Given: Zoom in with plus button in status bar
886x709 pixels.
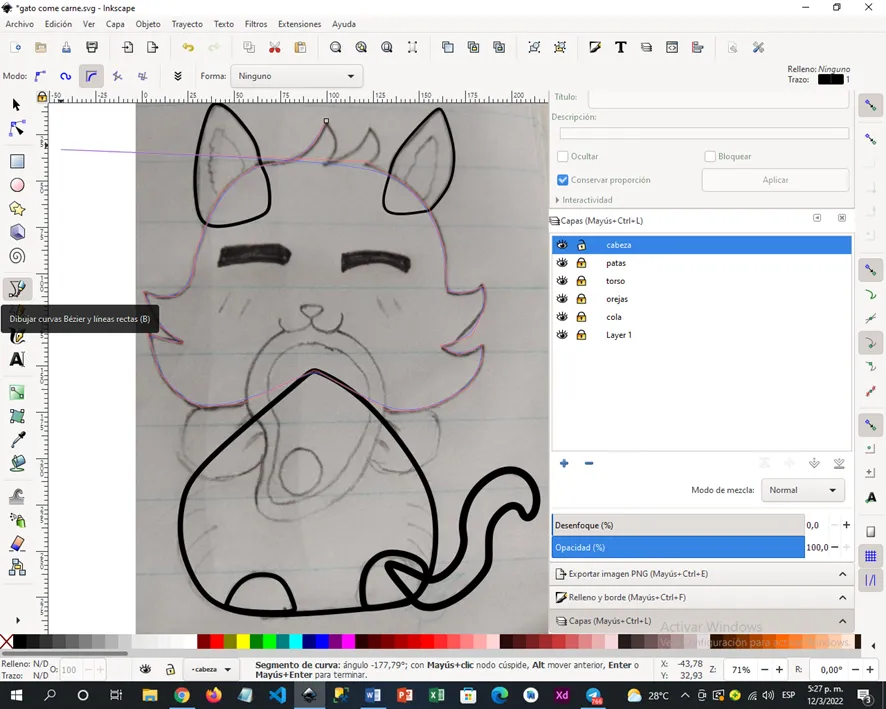Looking at the screenshot, I should click(x=779, y=669).
